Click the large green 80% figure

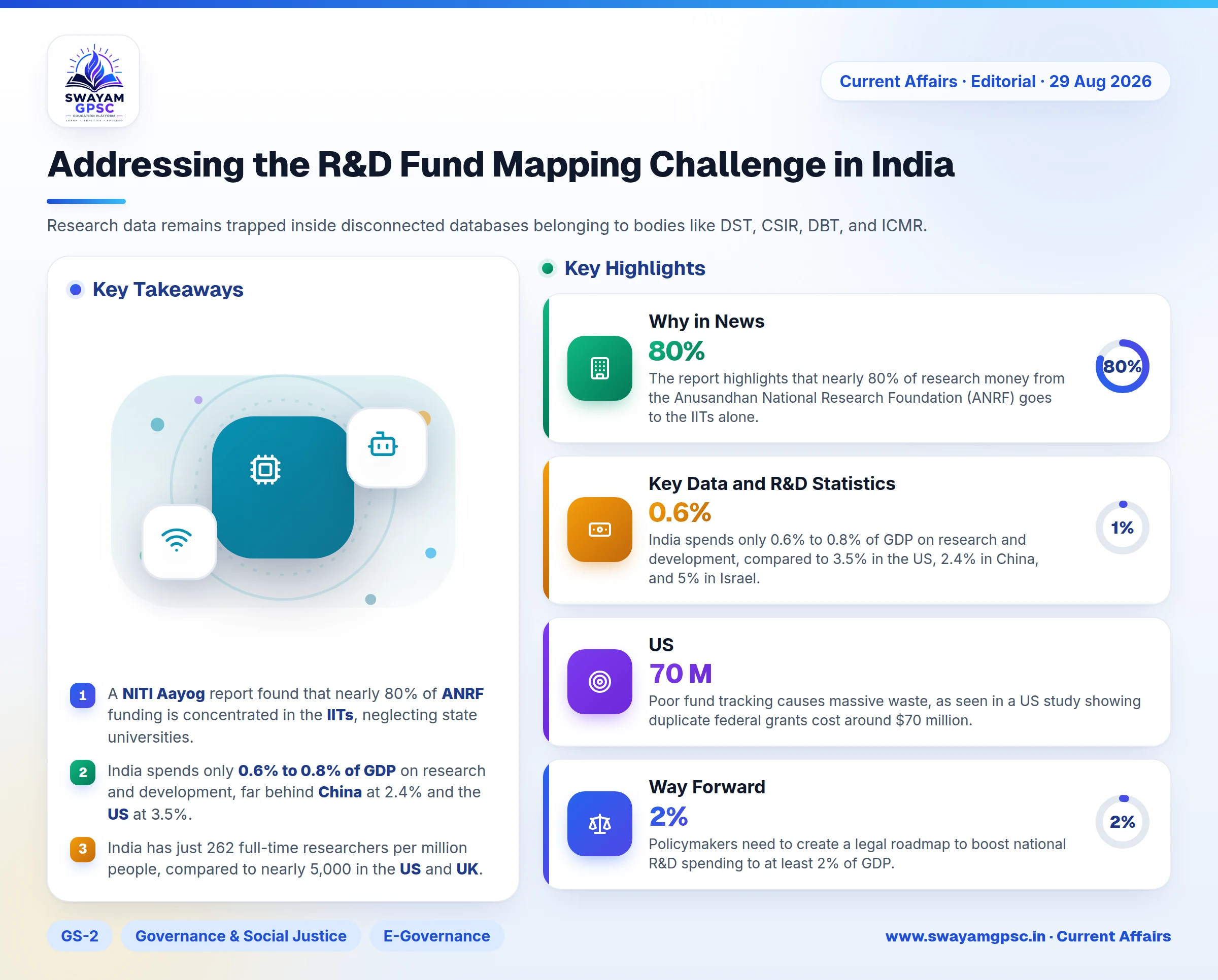(x=676, y=351)
